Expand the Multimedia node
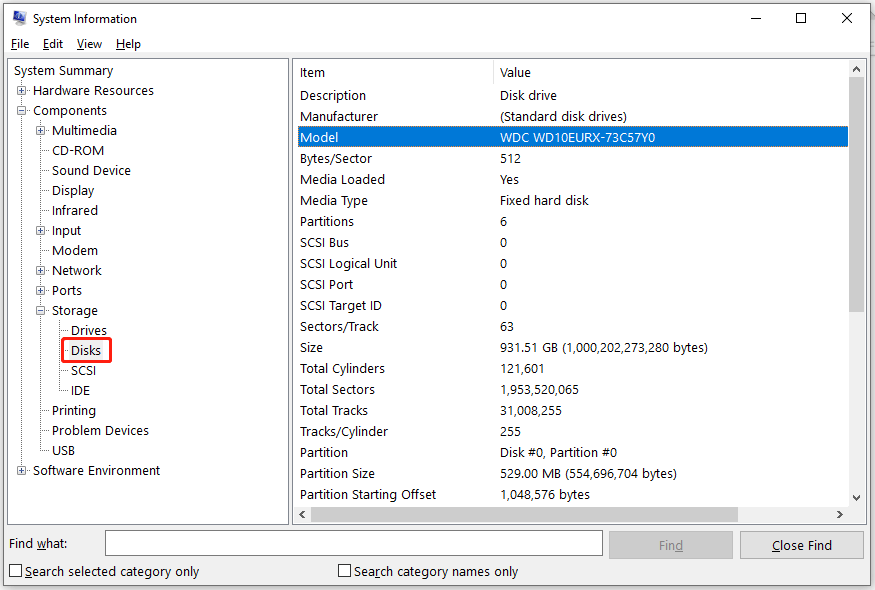 [x=38, y=130]
